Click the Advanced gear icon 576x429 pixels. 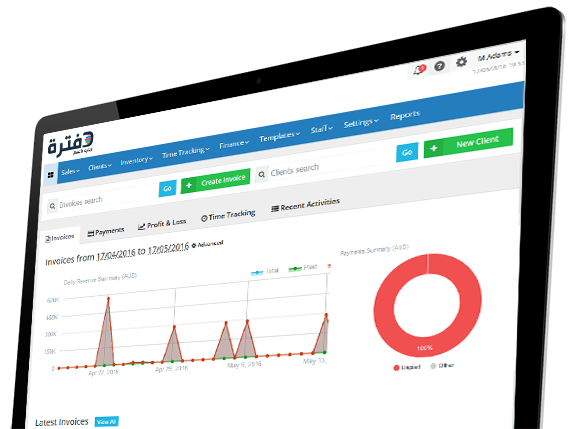(x=194, y=245)
